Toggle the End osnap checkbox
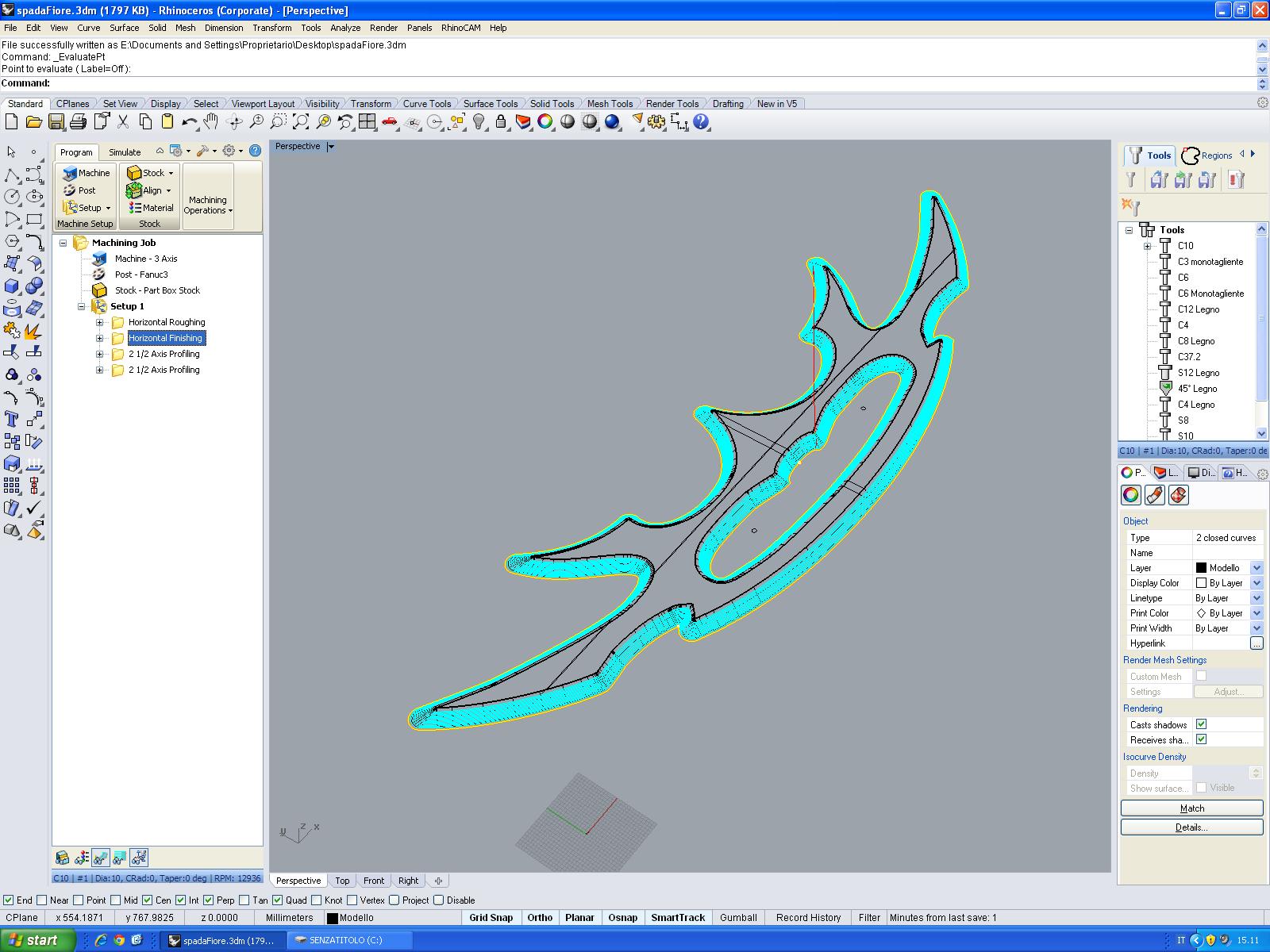The image size is (1270, 952). [9, 900]
